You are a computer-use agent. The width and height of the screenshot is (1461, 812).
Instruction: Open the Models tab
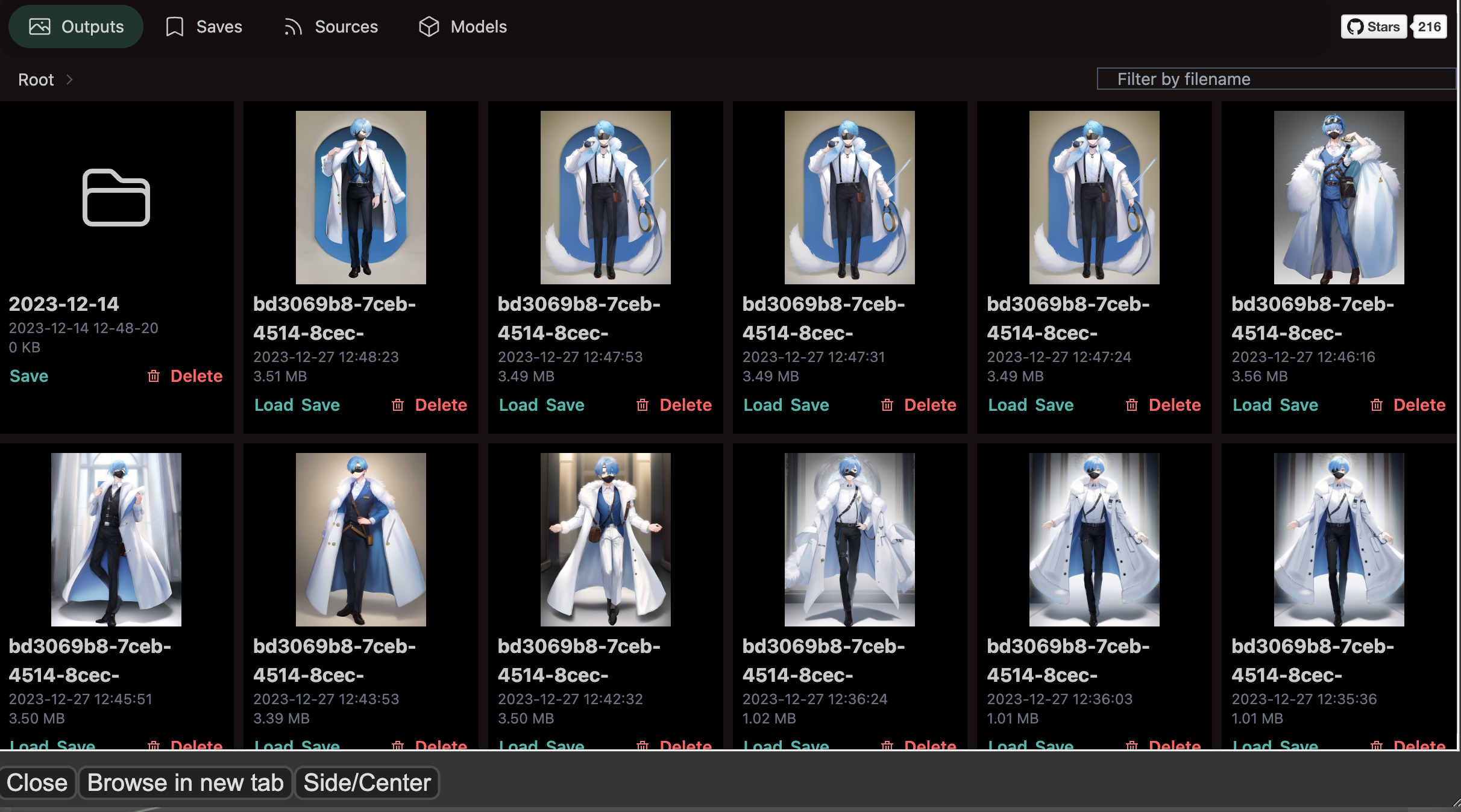coord(463,27)
